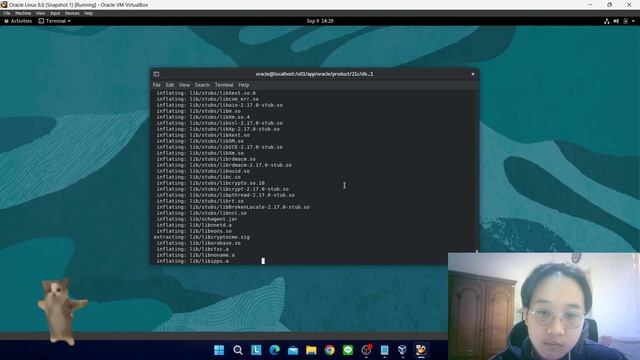Open GNOME power status icon

[x=625, y=21]
